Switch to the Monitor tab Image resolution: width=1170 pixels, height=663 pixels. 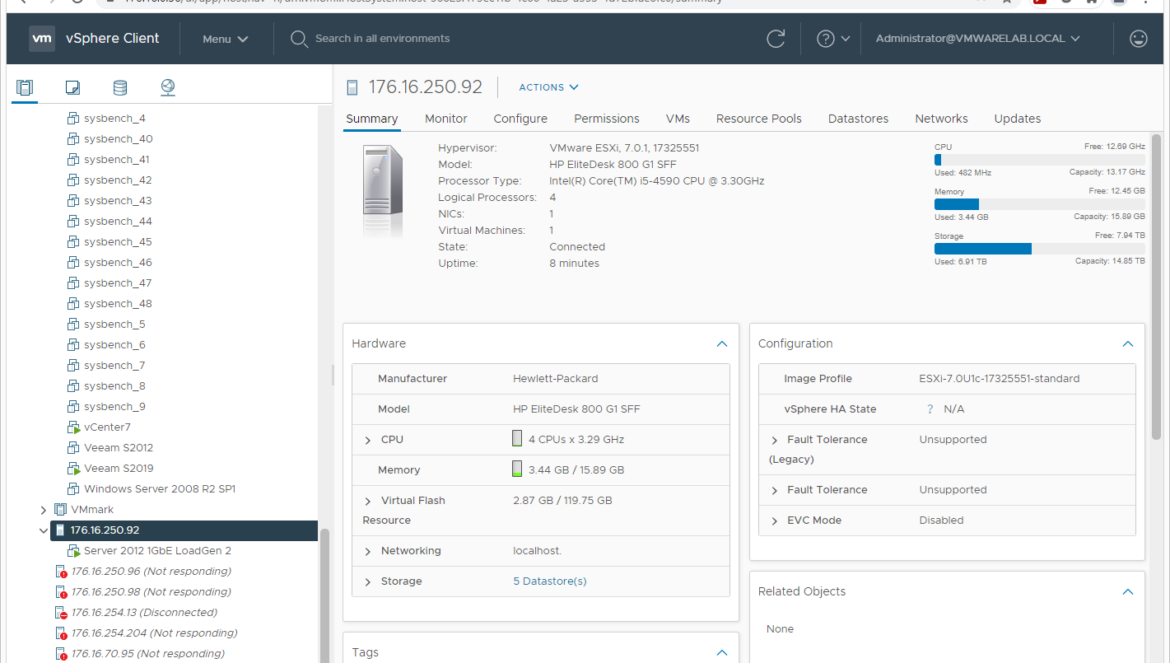pos(445,119)
